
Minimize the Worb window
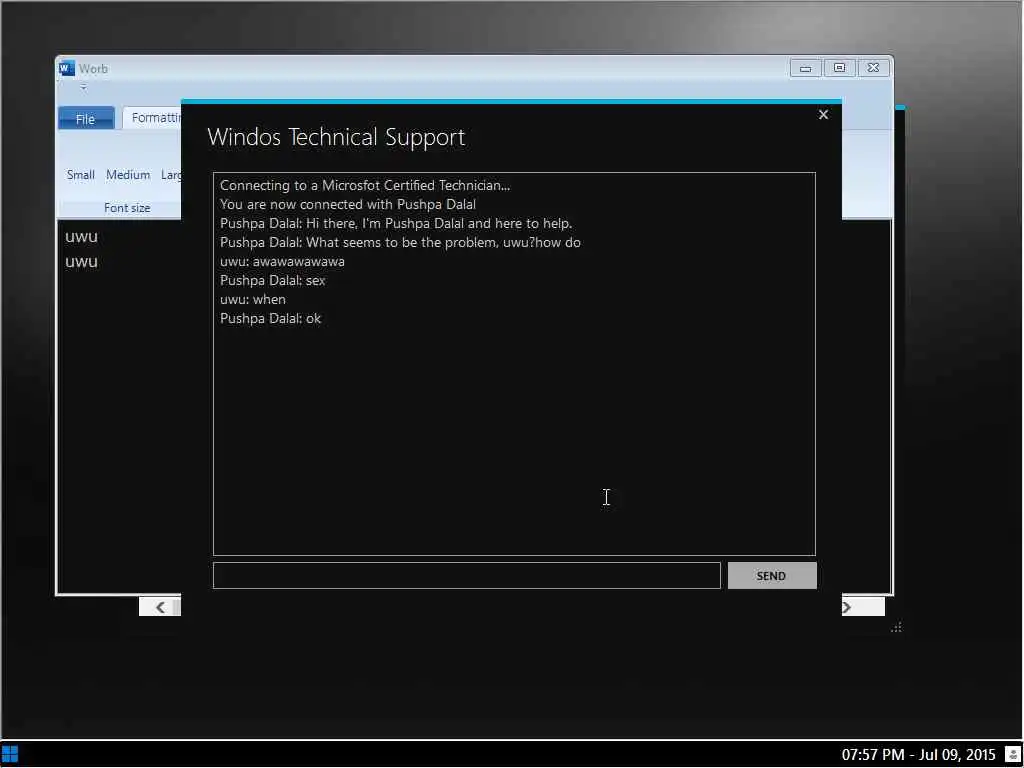pos(805,68)
